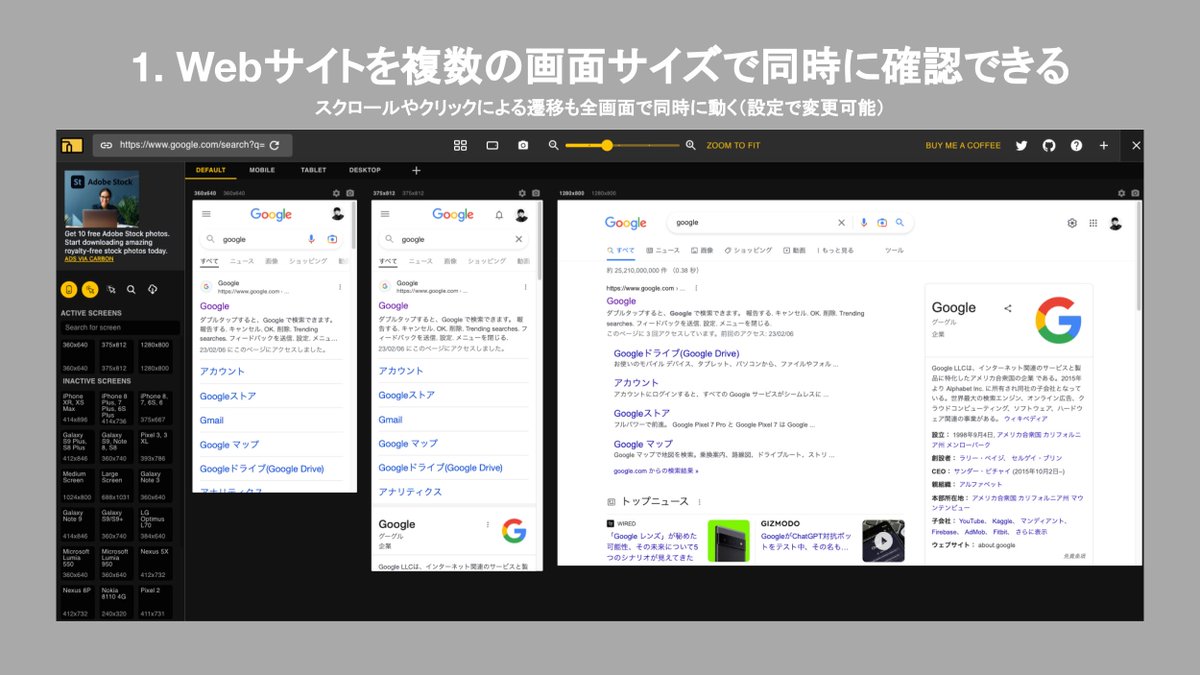Capture all screens with the toolbar camera icon
The width and height of the screenshot is (1200, 675).
[523, 145]
